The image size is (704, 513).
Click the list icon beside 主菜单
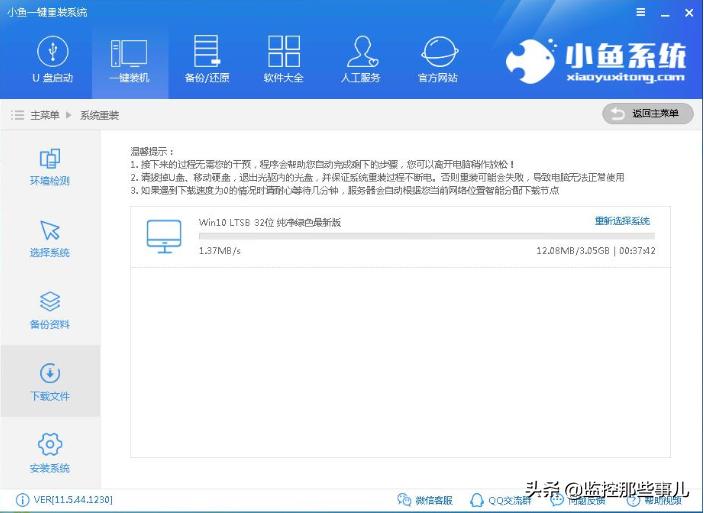tap(18, 115)
